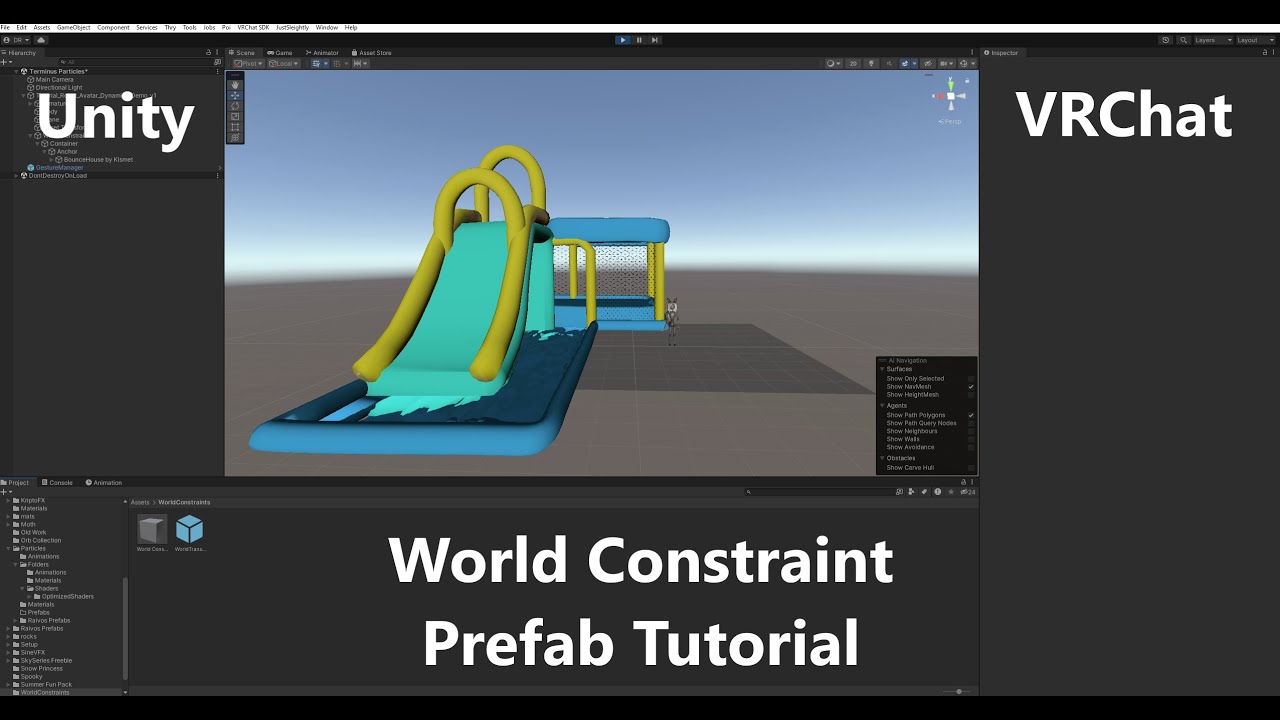Click the Step frame button
This screenshot has width=1280, height=720.
tap(655, 40)
